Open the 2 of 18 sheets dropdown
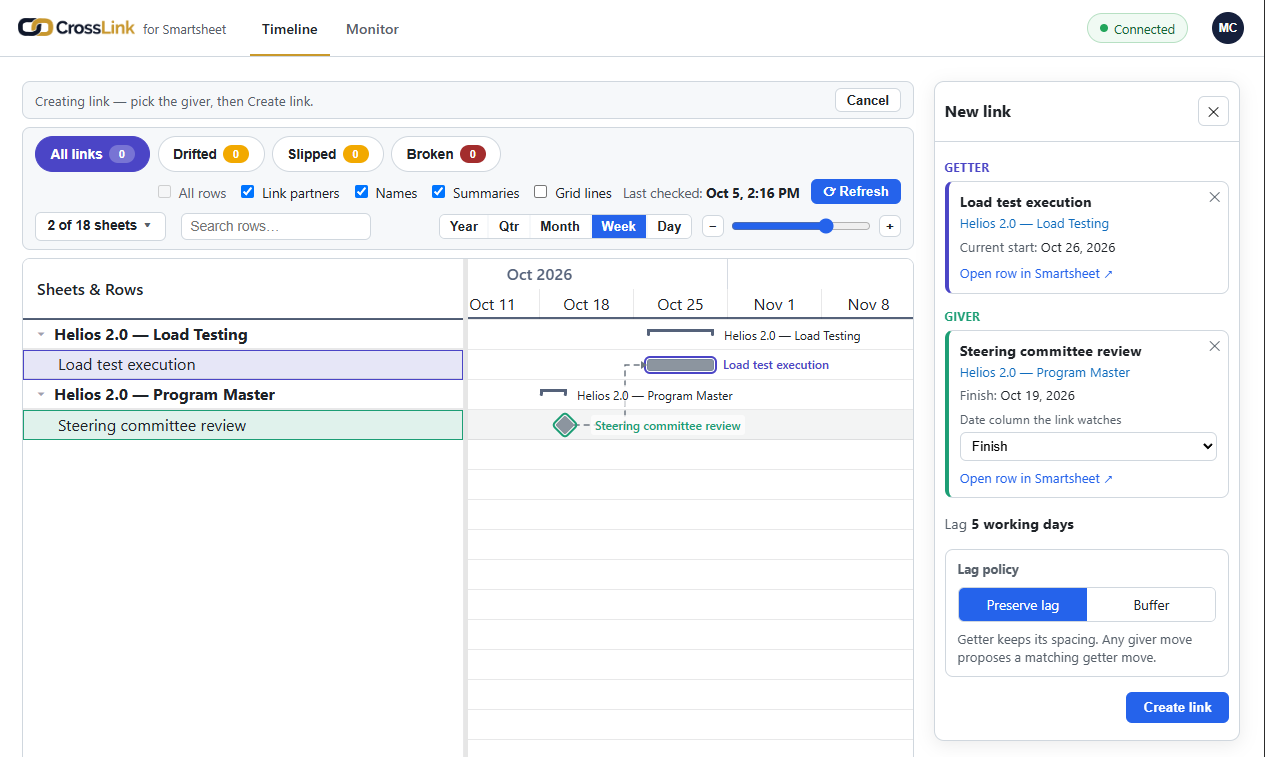Viewport: 1265px width, 757px height. point(100,226)
